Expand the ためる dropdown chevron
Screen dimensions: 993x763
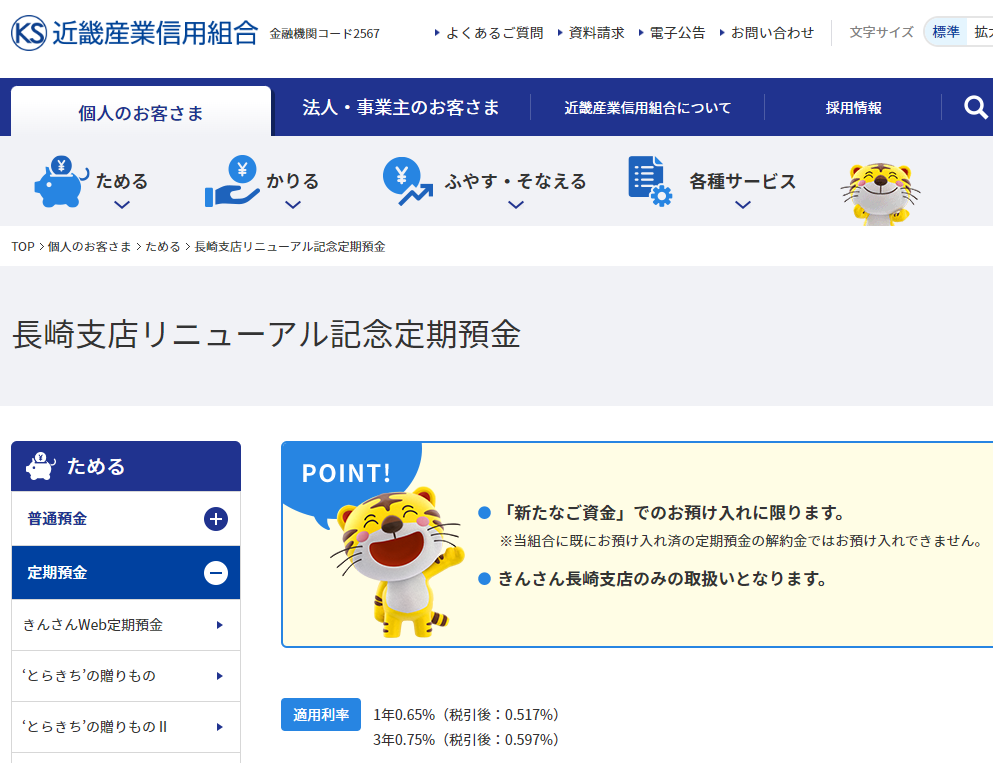coord(122,205)
